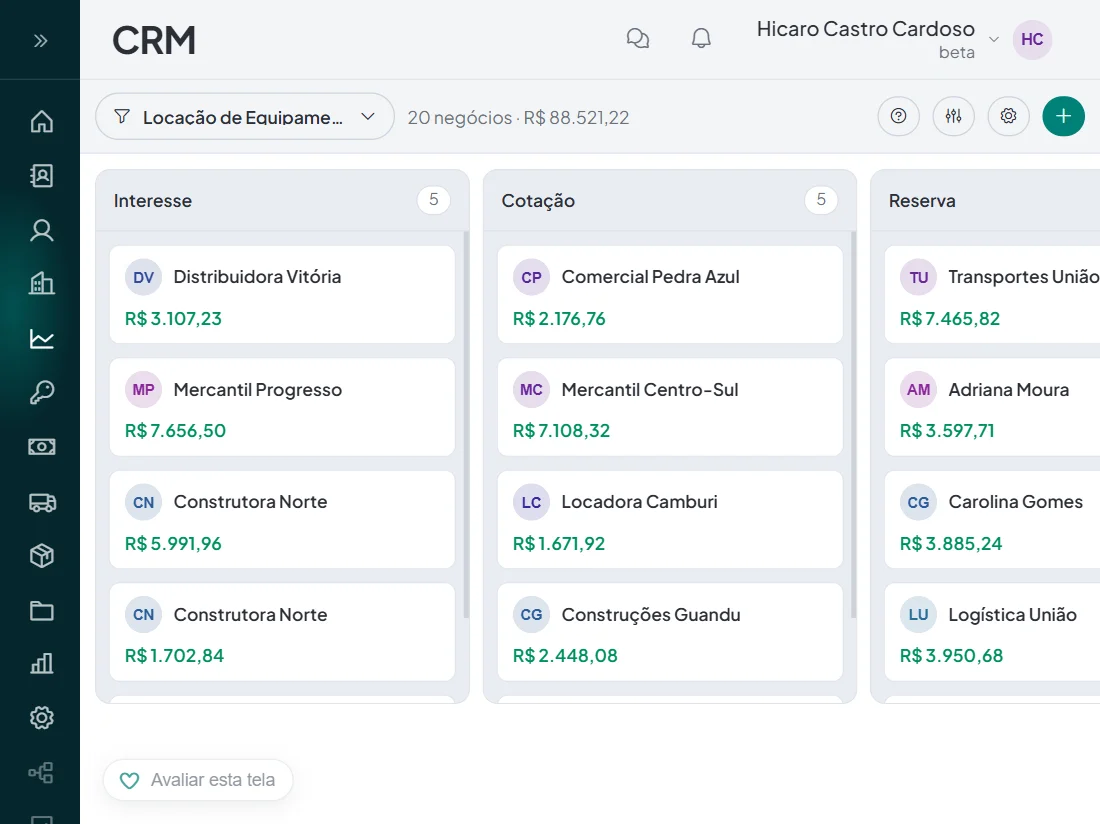Click the R$ 7.656,50 value
The width and height of the screenshot is (1100, 824).
pyautogui.click(x=175, y=431)
